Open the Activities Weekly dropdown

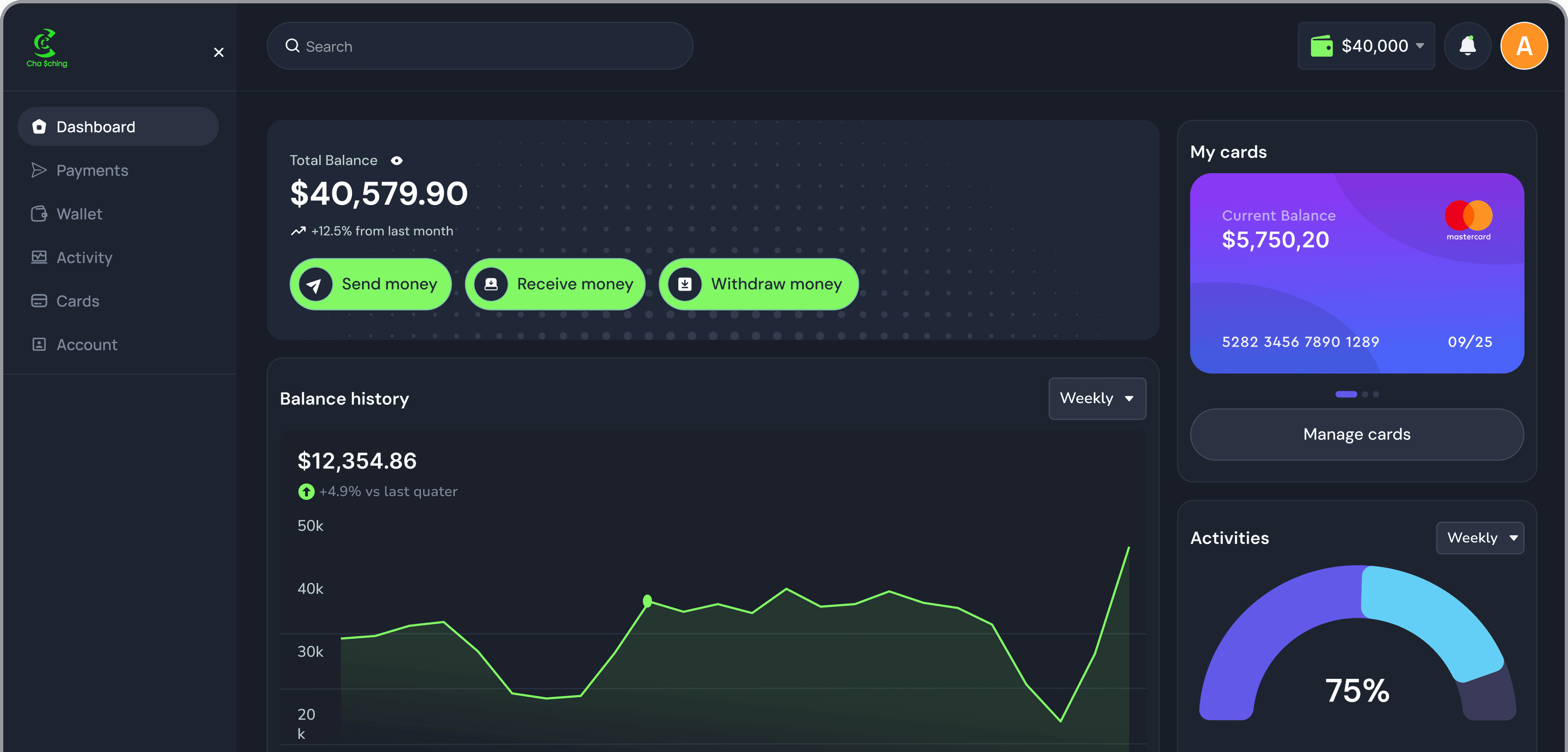1480,538
